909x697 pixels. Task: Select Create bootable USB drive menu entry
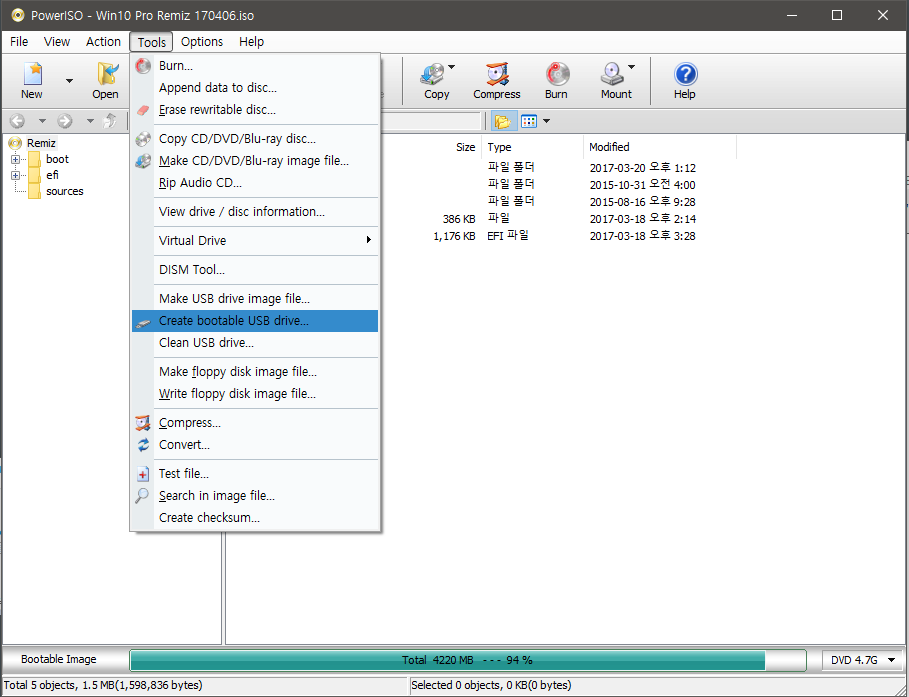(234, 321)
